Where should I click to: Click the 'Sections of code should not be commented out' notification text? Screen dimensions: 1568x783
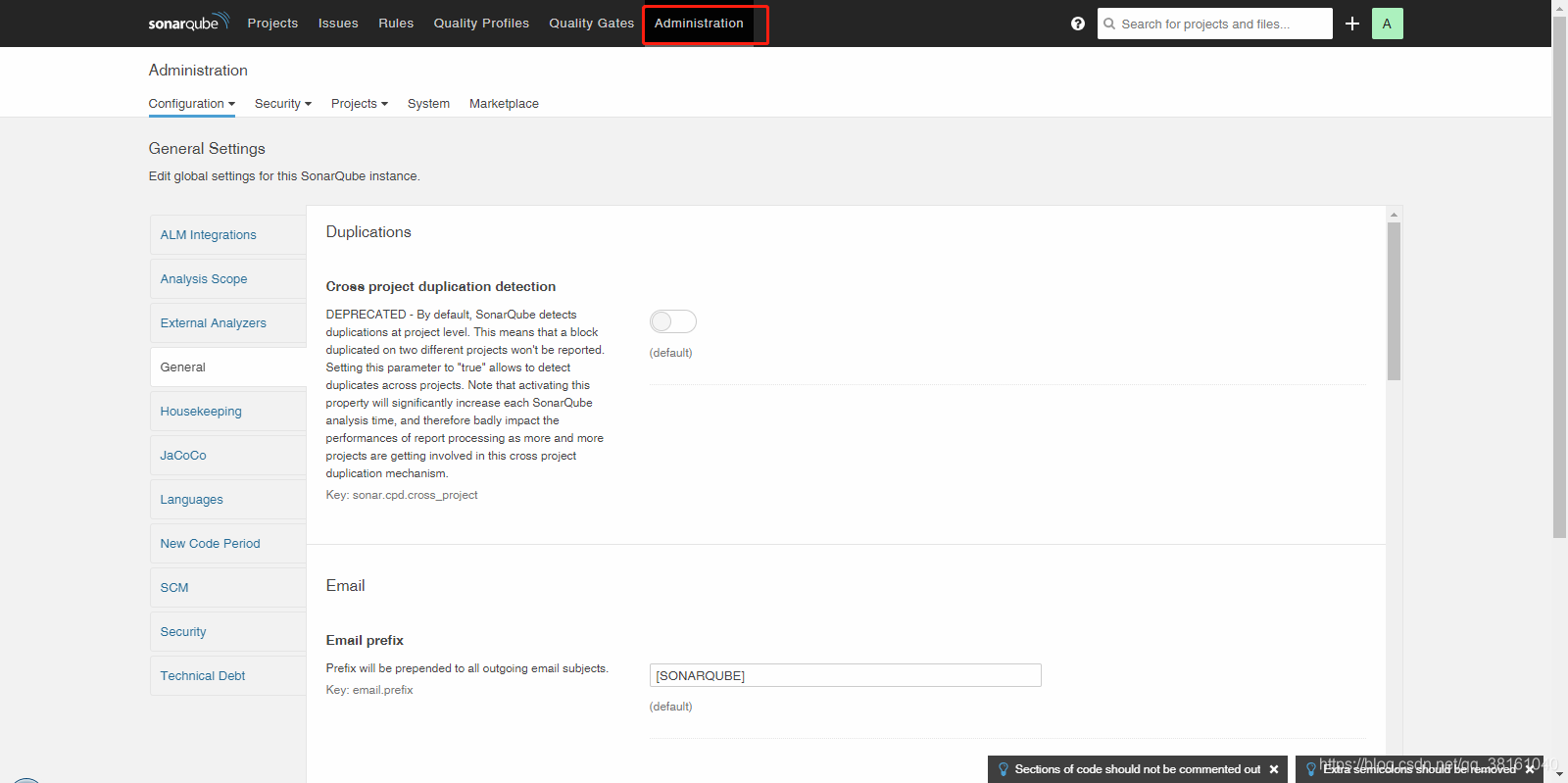coord(1138,769)
